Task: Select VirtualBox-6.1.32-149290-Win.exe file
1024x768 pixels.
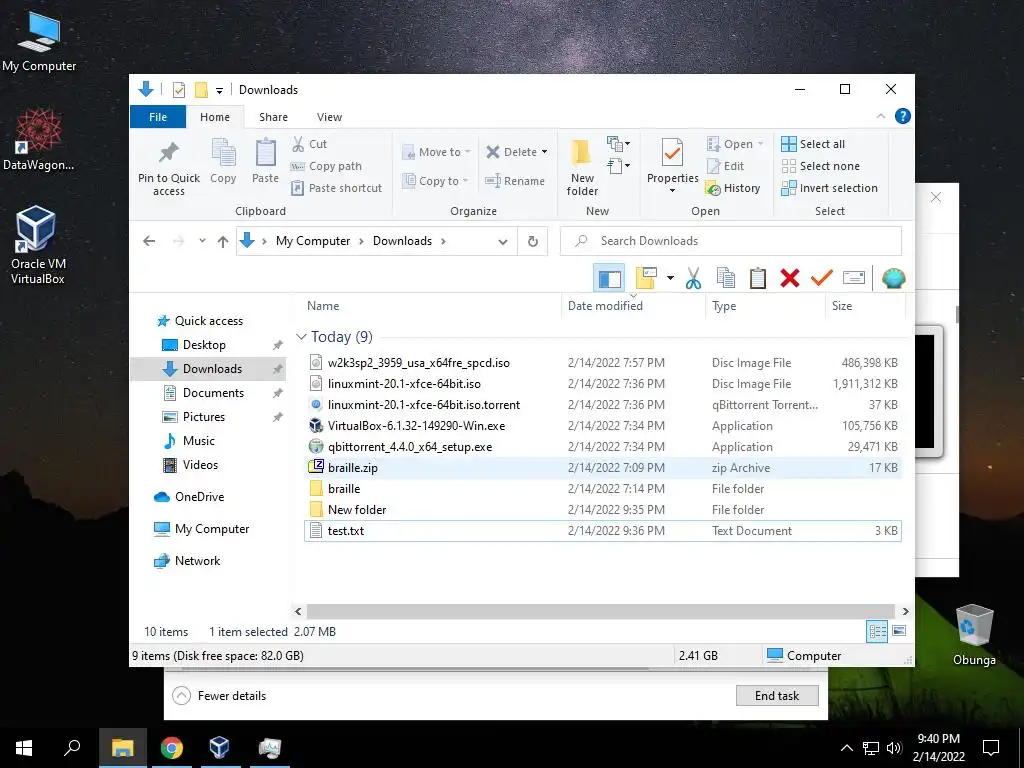Action: click(602, 426)
